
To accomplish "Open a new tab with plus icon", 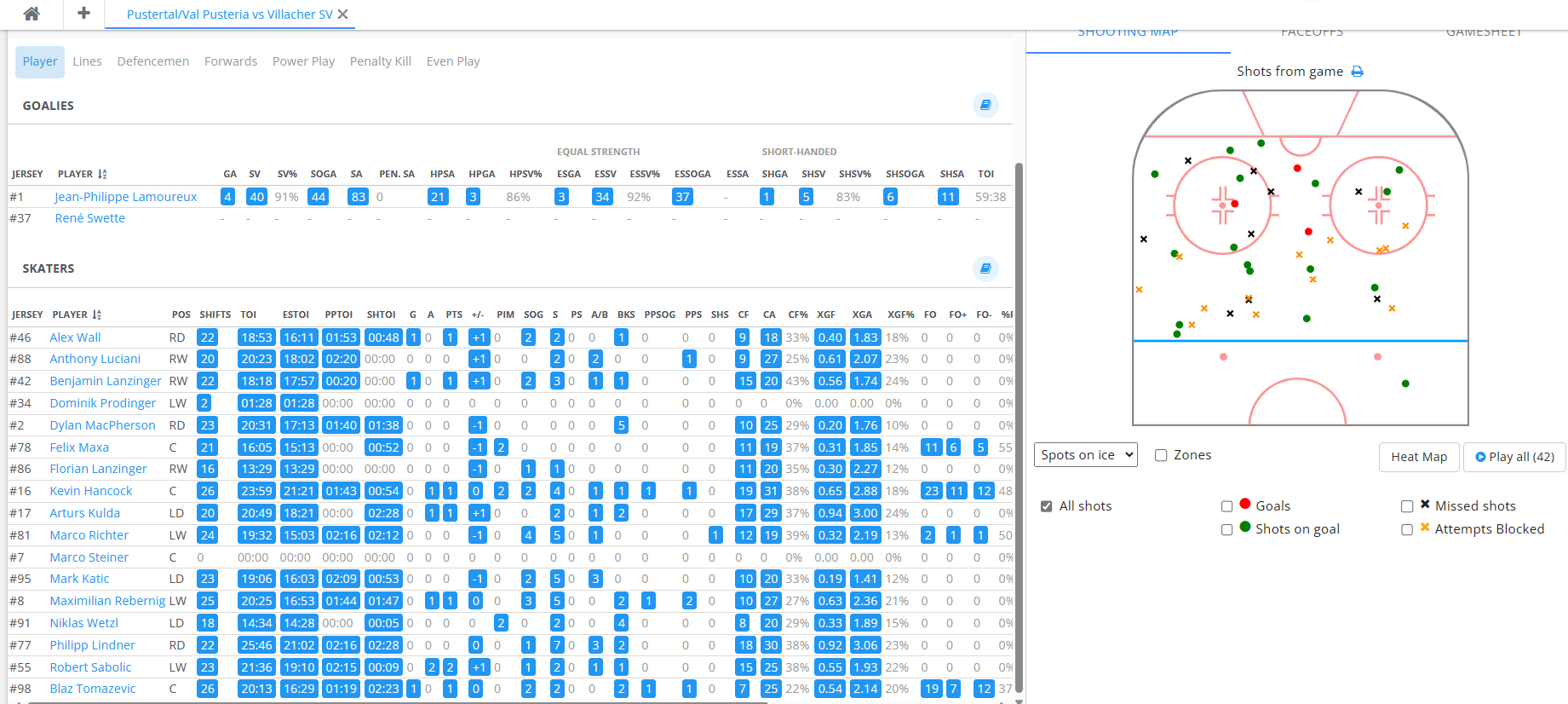I will click(x=83, y=14).
